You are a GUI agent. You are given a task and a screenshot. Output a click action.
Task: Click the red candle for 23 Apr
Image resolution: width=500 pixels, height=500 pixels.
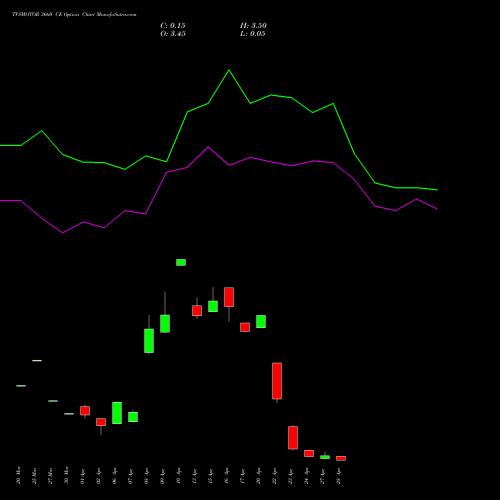point(293,438)
